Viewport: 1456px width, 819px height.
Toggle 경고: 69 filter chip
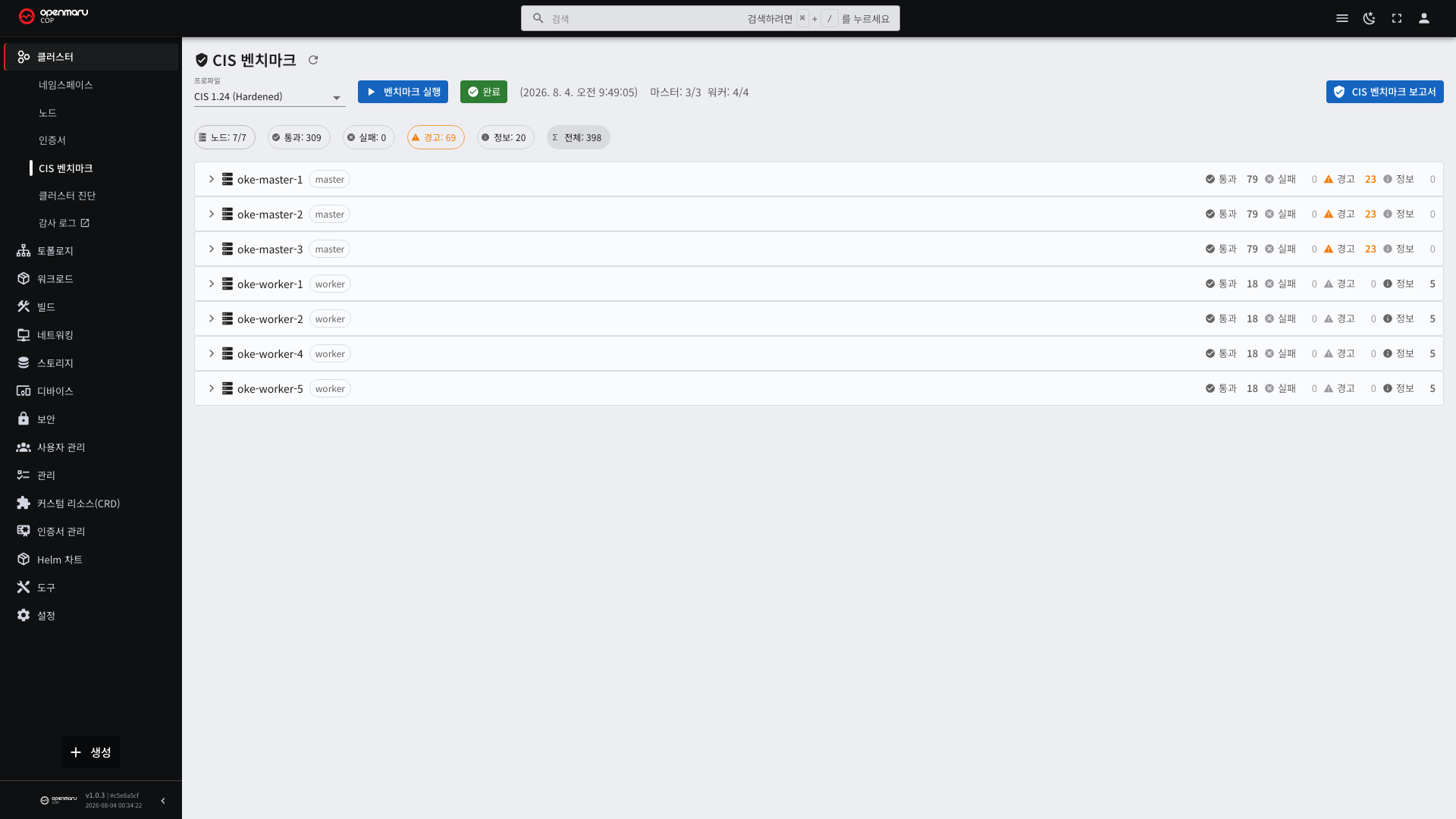[x=436, y=137]
